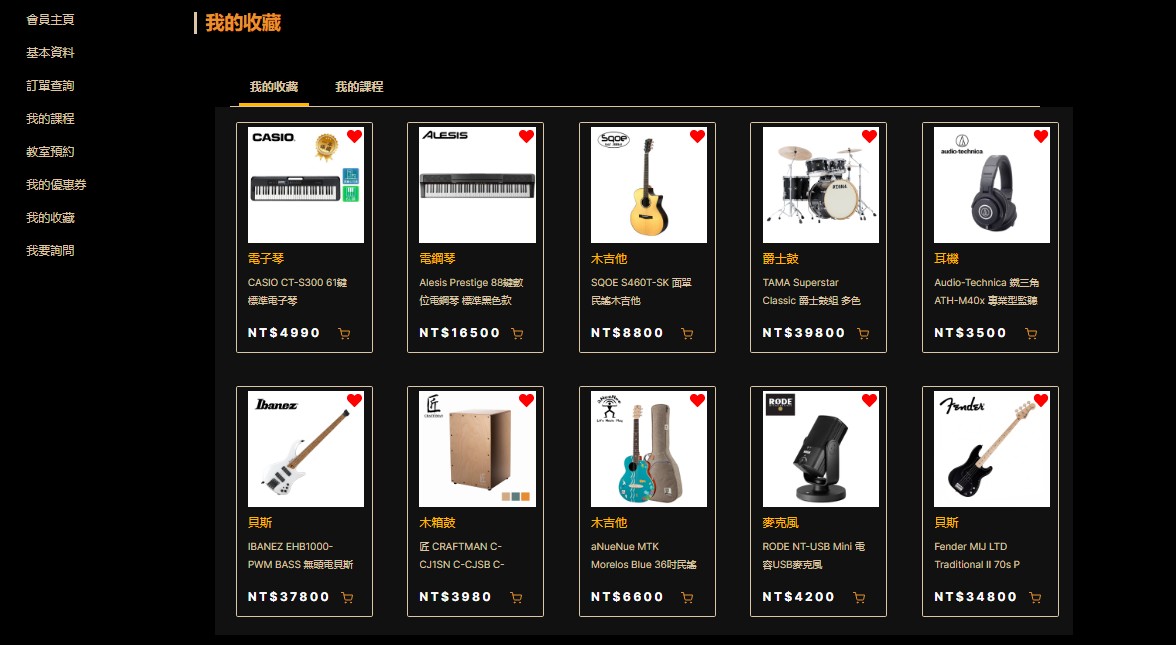The height and width of the screenshot is (645, 1176).
Task: Unfavorite the aNueNue MTK guitar
Action: tap(698, 400)
